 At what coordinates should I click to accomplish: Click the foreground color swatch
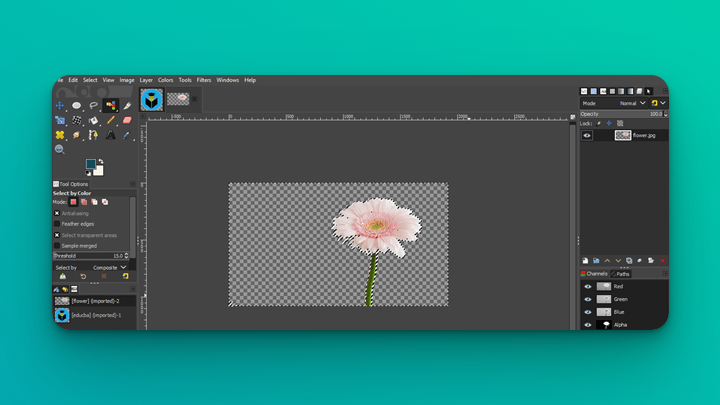coord(90,164)
